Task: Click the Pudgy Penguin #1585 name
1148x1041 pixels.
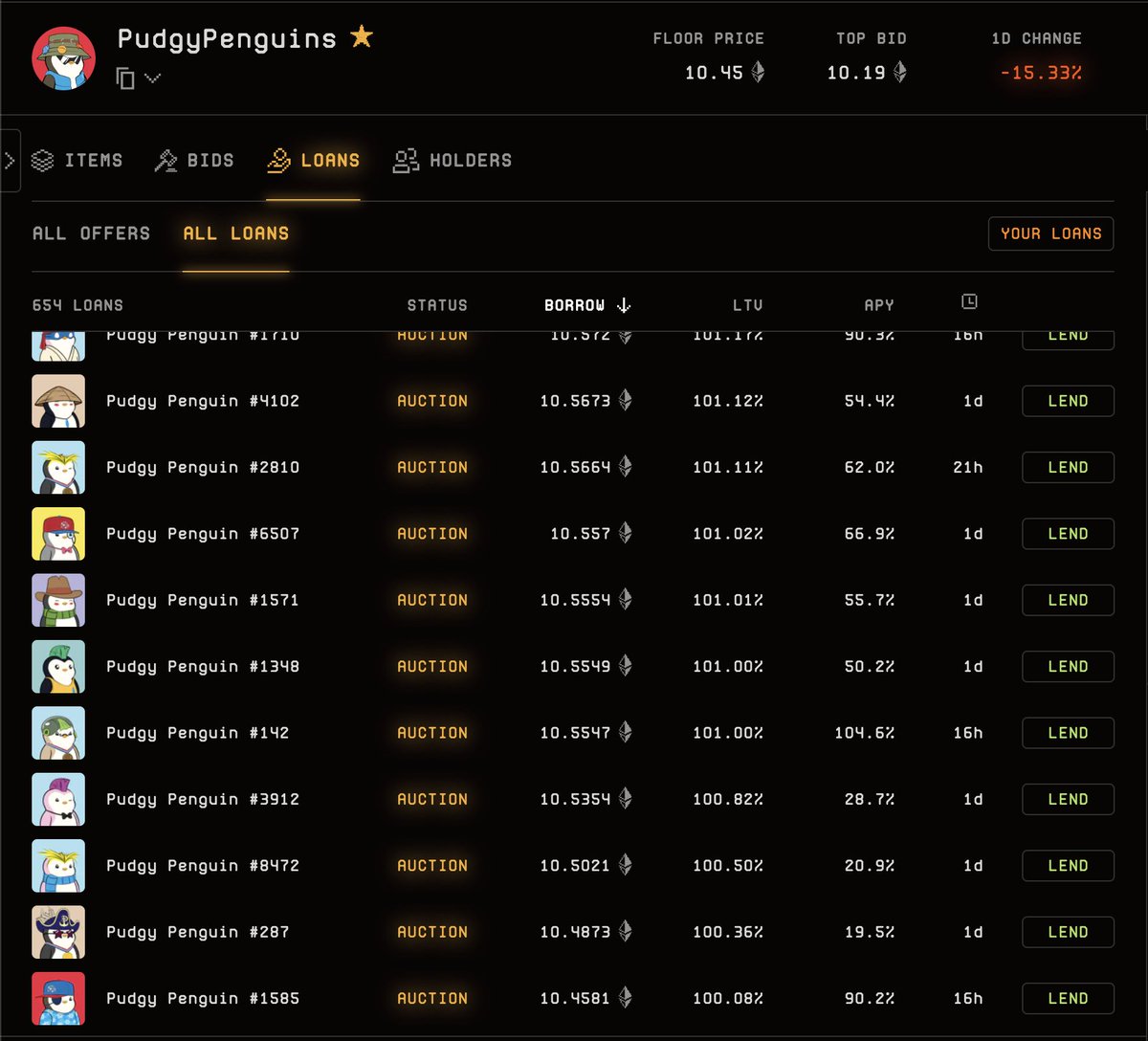Action: pyautogui.click(x=203, y=998)
